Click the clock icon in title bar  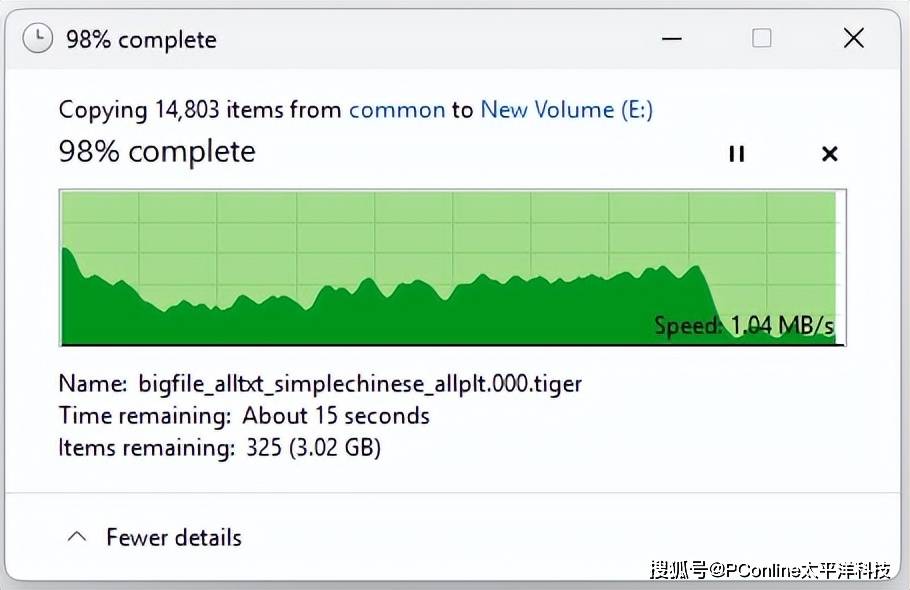point(38,39)
